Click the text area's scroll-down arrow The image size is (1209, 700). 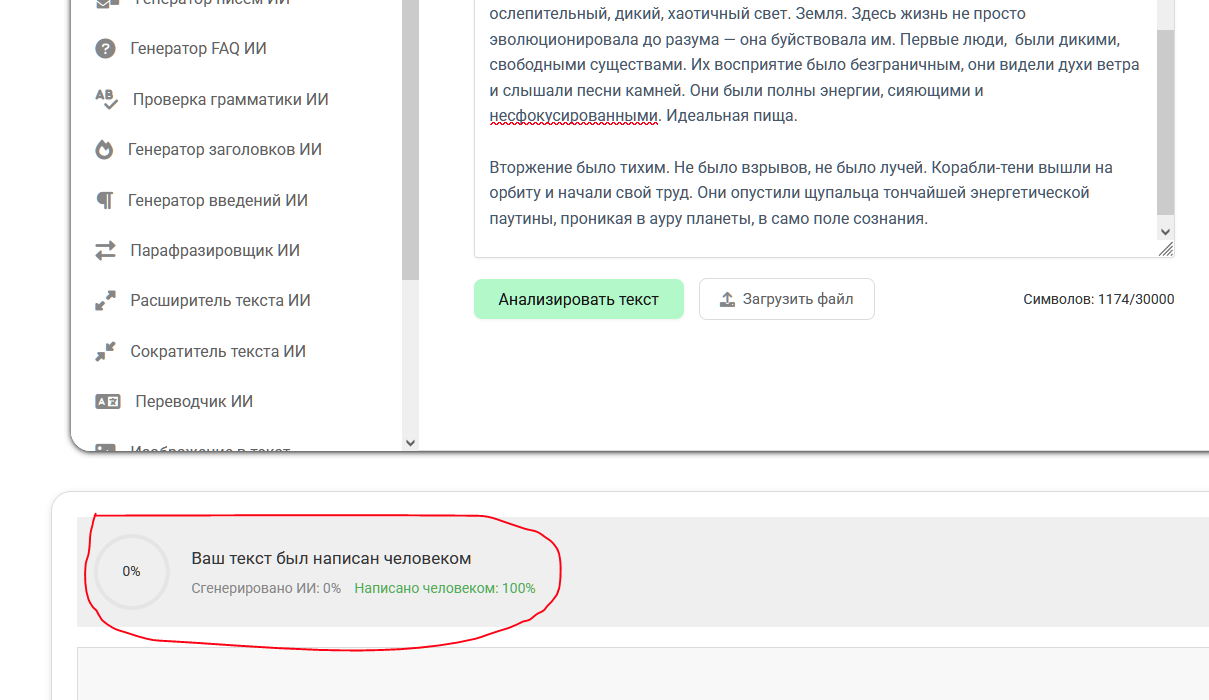click(x=1165, y=231)
